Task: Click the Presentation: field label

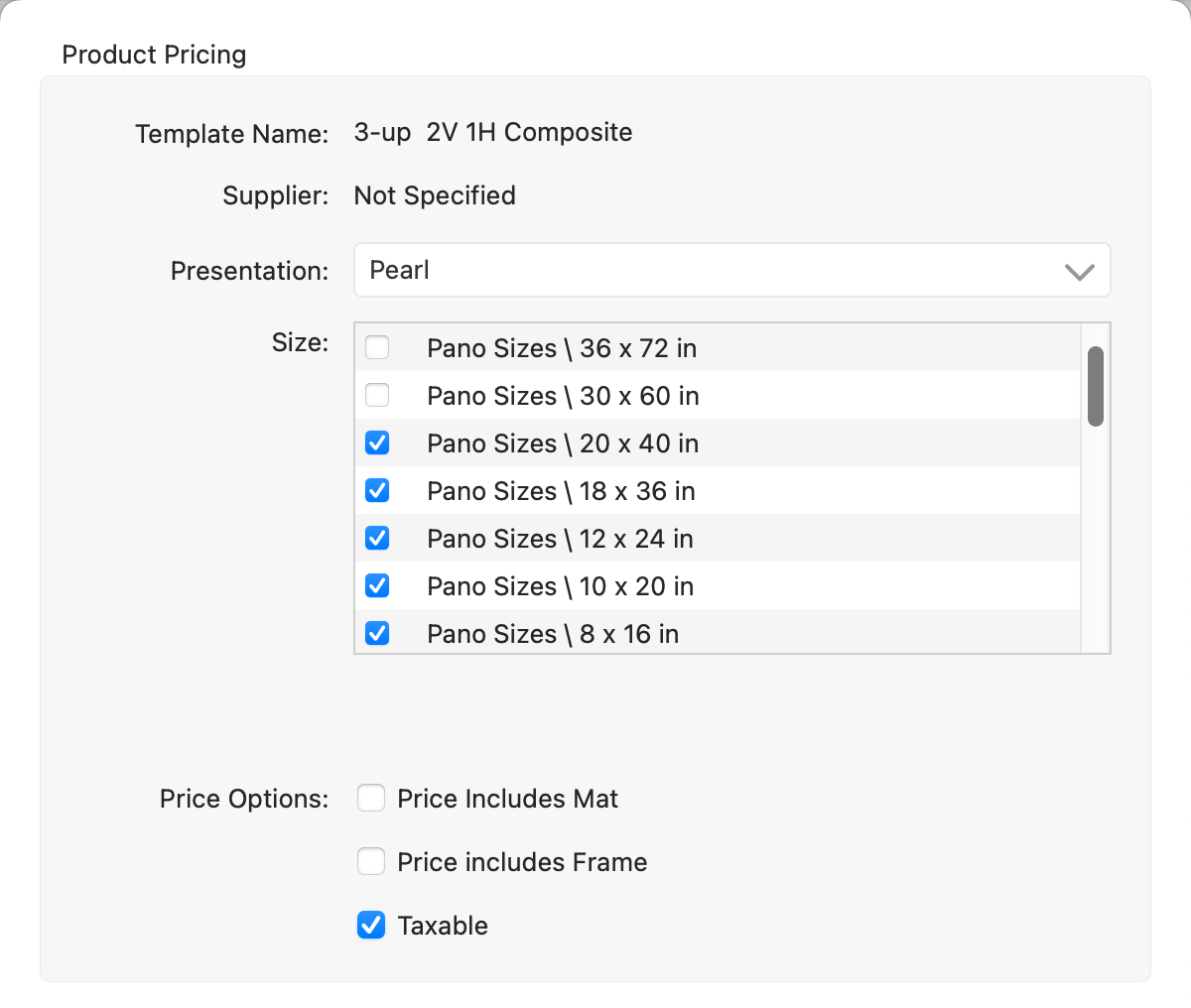Action: pyautogui.click(x=249, y=271)
